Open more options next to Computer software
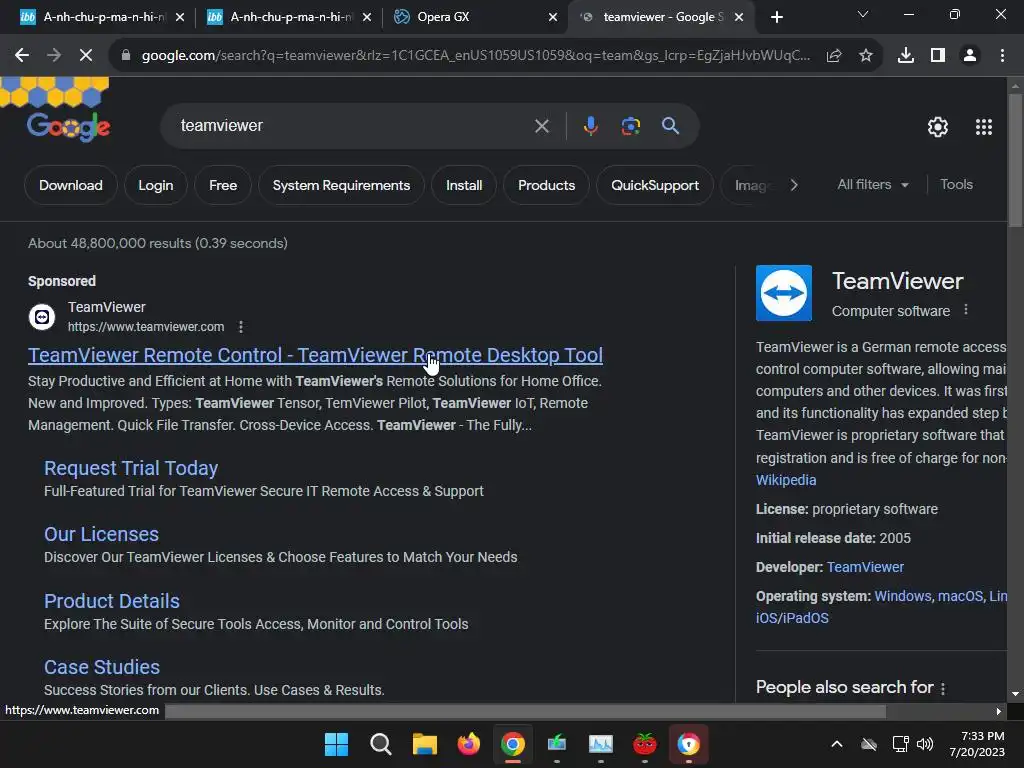This screenshot has width=1024, height=768. (x=966, y=310)
